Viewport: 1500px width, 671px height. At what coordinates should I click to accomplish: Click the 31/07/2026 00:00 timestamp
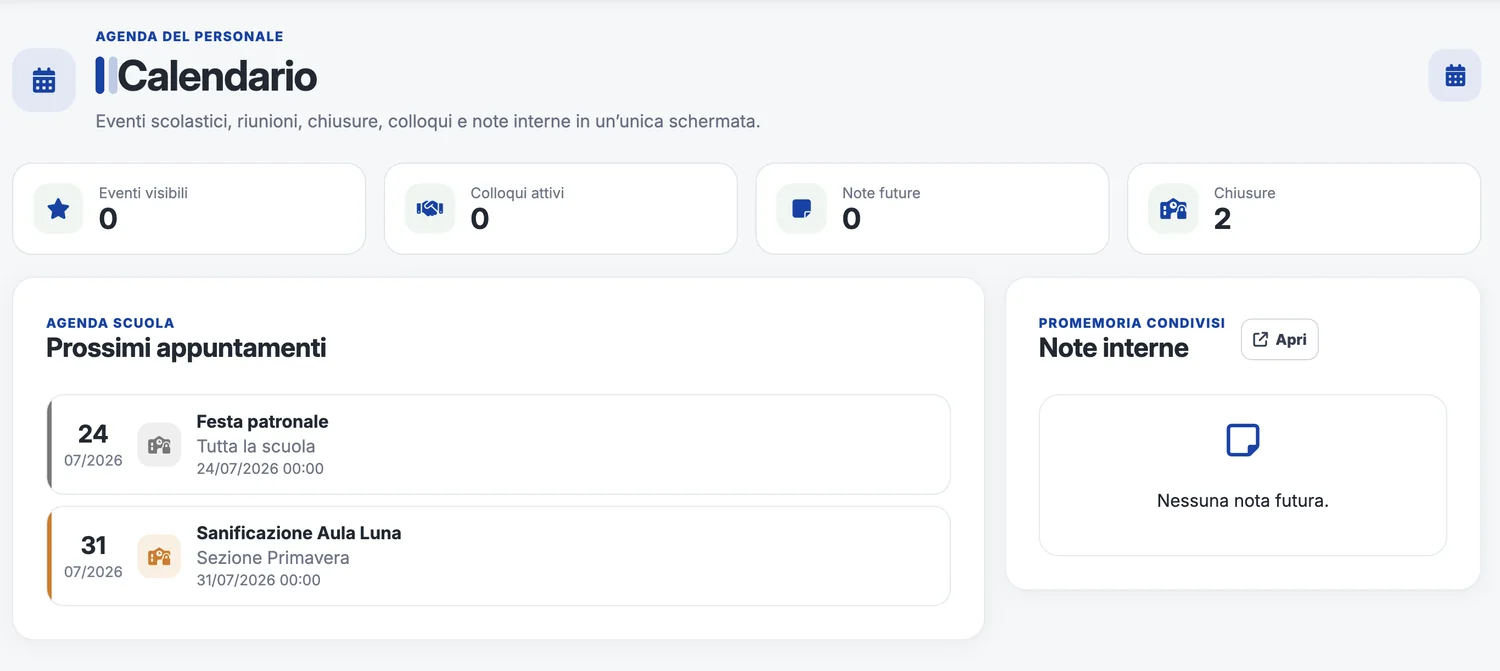tap(259, 580)
